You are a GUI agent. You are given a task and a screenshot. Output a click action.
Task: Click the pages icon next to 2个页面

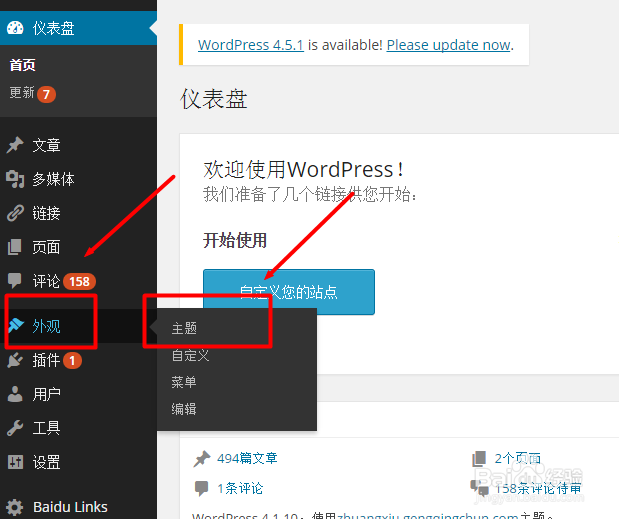pos(479,459)
